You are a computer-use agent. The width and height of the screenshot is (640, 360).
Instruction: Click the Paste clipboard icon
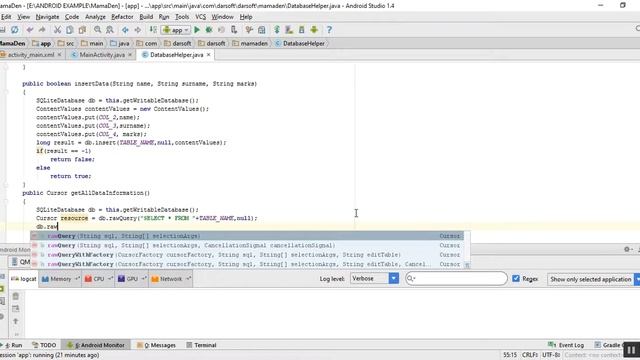[82, 30]
